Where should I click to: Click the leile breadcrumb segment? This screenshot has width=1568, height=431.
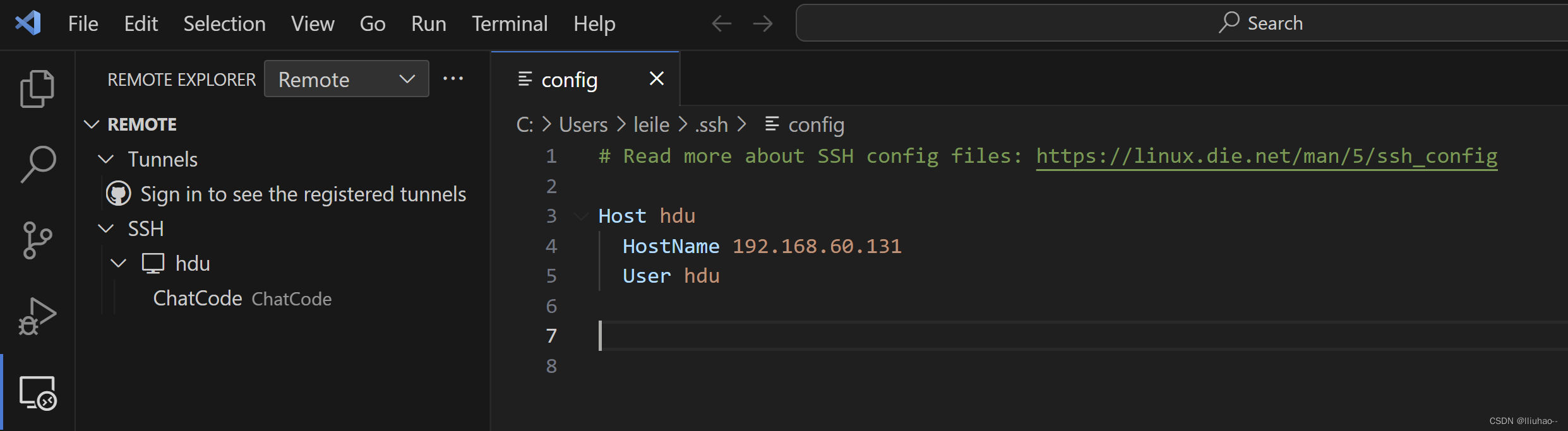[x=651, y=125]
